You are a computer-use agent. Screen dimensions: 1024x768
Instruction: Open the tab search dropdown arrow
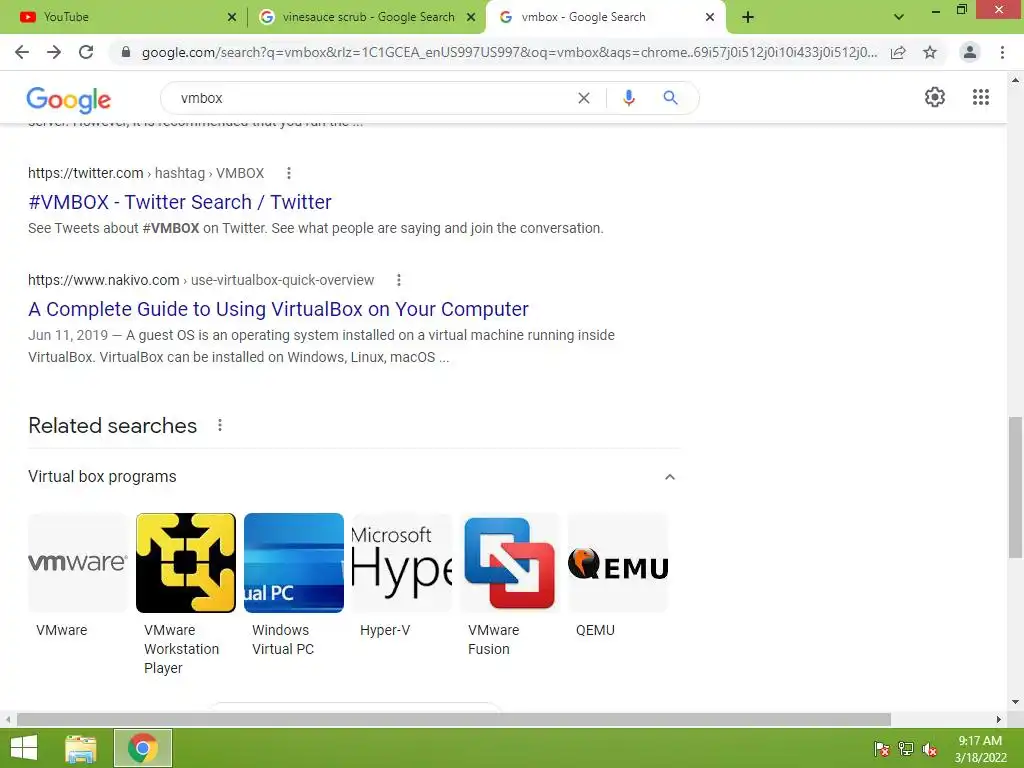pos(899,17)
